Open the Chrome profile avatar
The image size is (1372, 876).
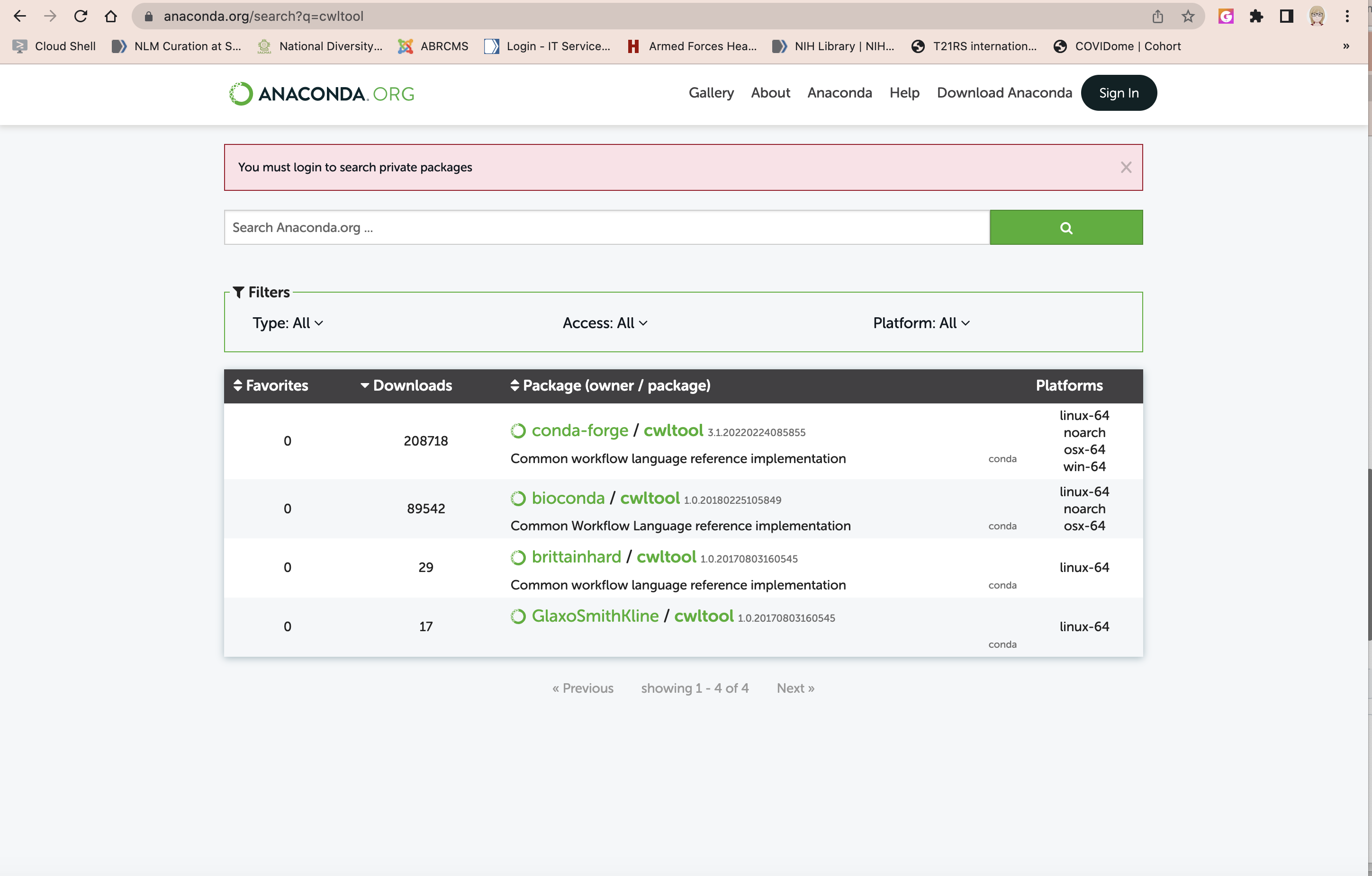click(1317, 16)
